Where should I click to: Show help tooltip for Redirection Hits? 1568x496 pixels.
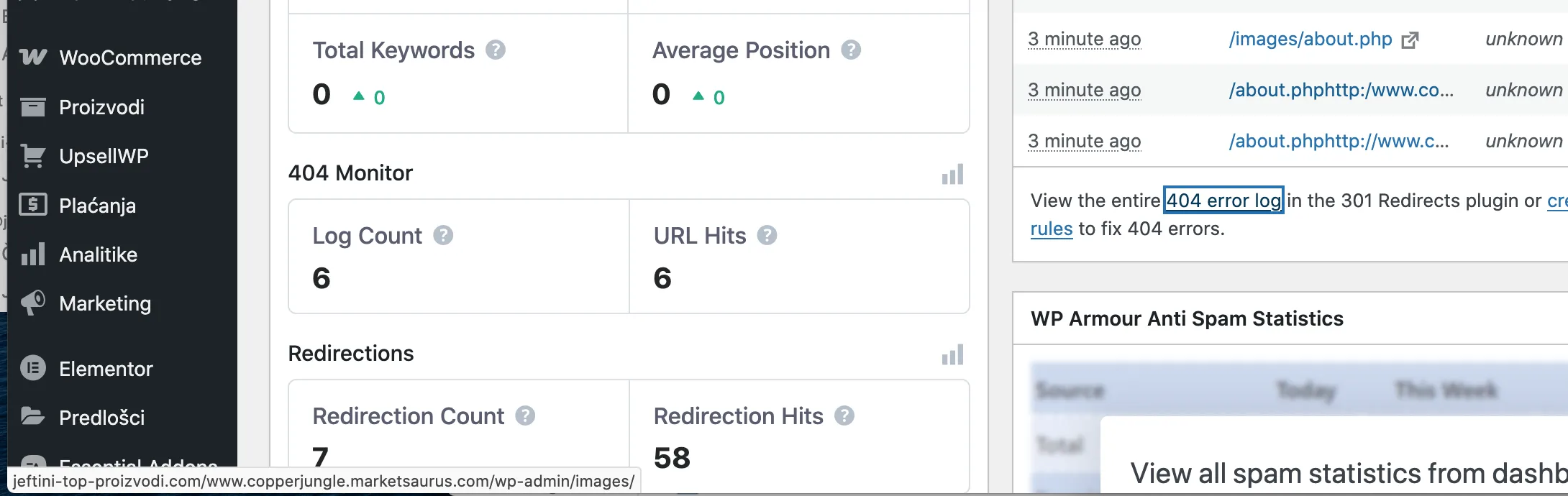pyautogui.click(x=844, y=415)
